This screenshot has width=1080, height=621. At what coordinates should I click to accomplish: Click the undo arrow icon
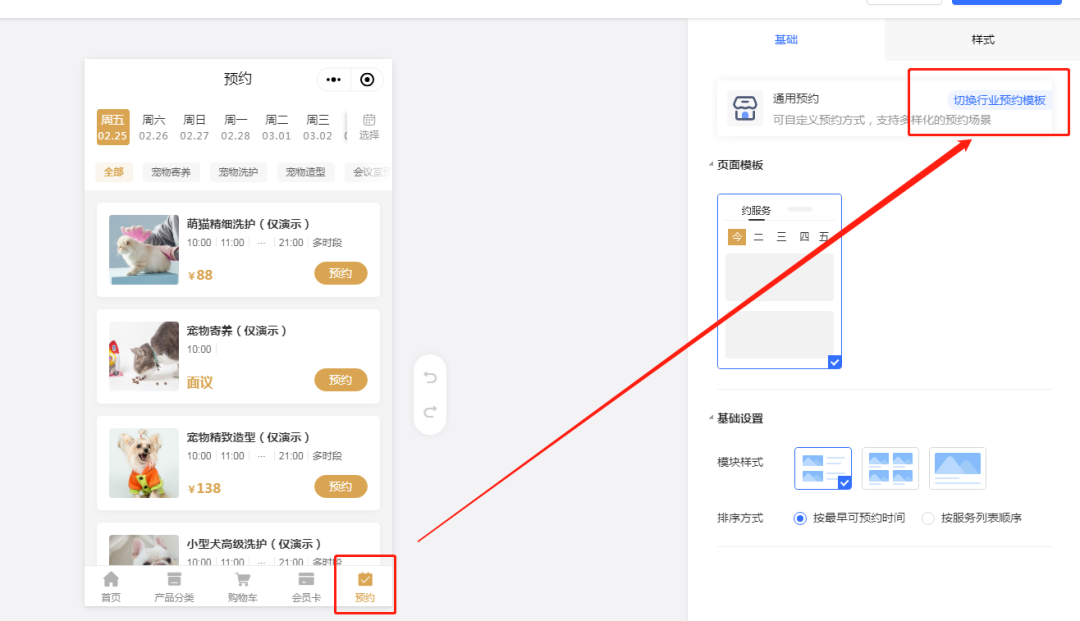coord(430,377)
